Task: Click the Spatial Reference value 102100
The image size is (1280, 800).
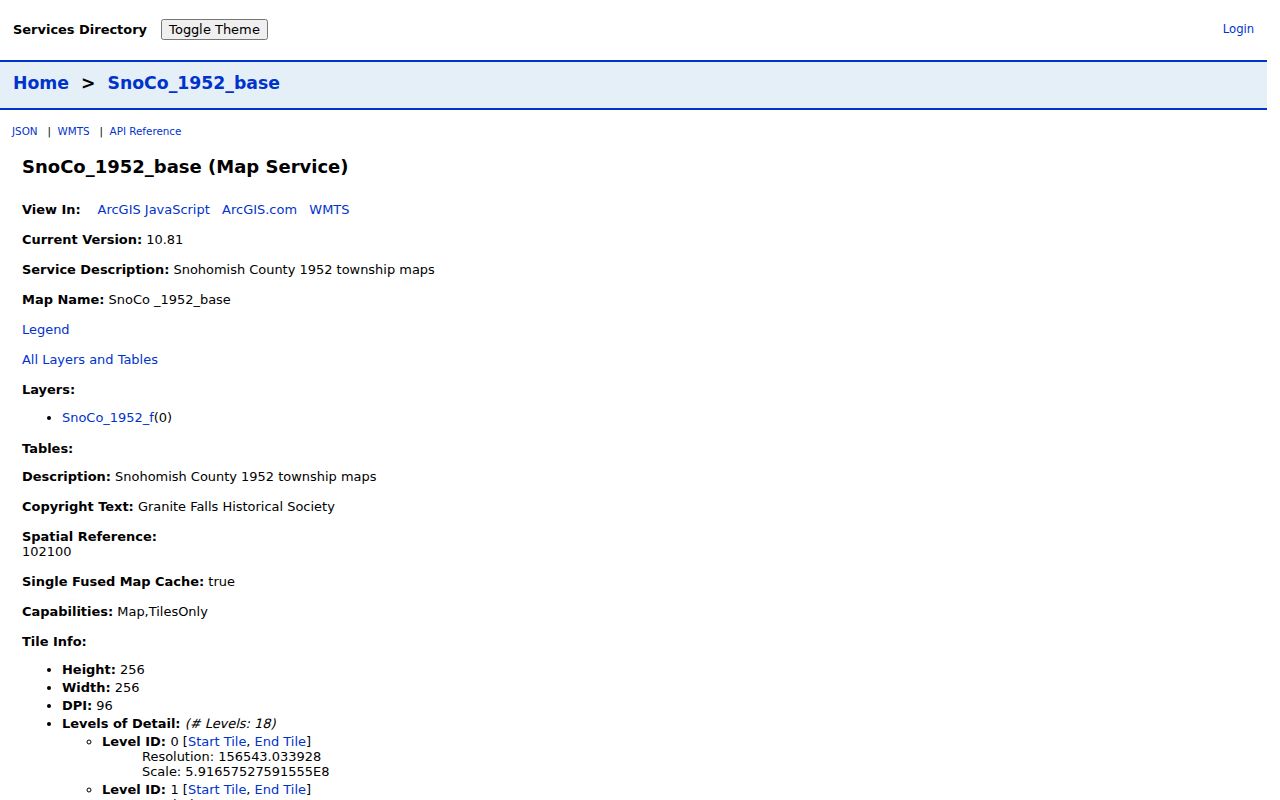Action: 47,552
